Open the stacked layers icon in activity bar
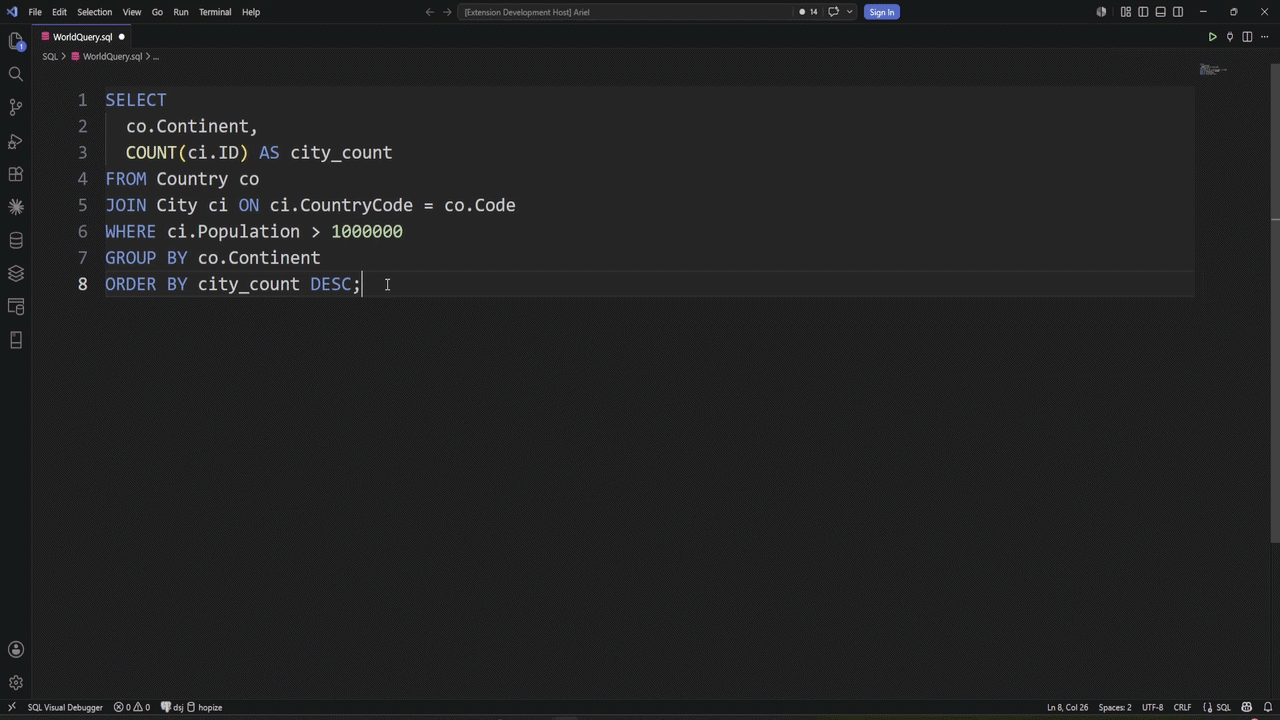This screenshot has width=1280, height=720. [x=16, y=273]
